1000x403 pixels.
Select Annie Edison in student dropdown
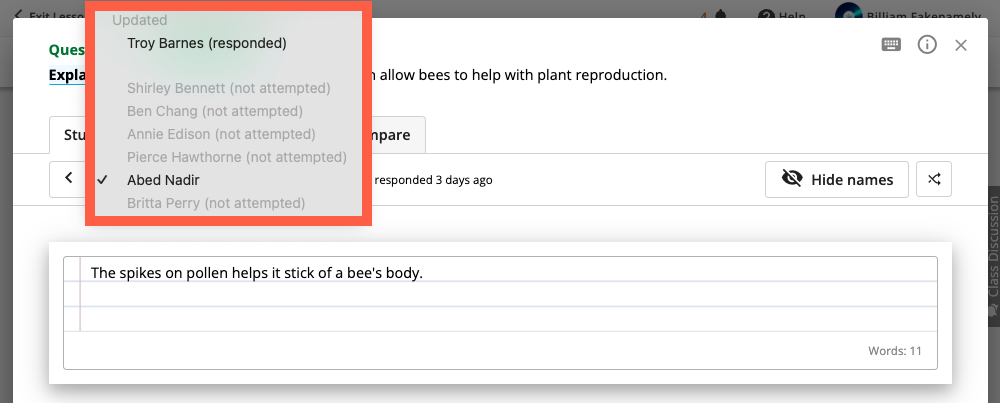(x=220, y=134)
